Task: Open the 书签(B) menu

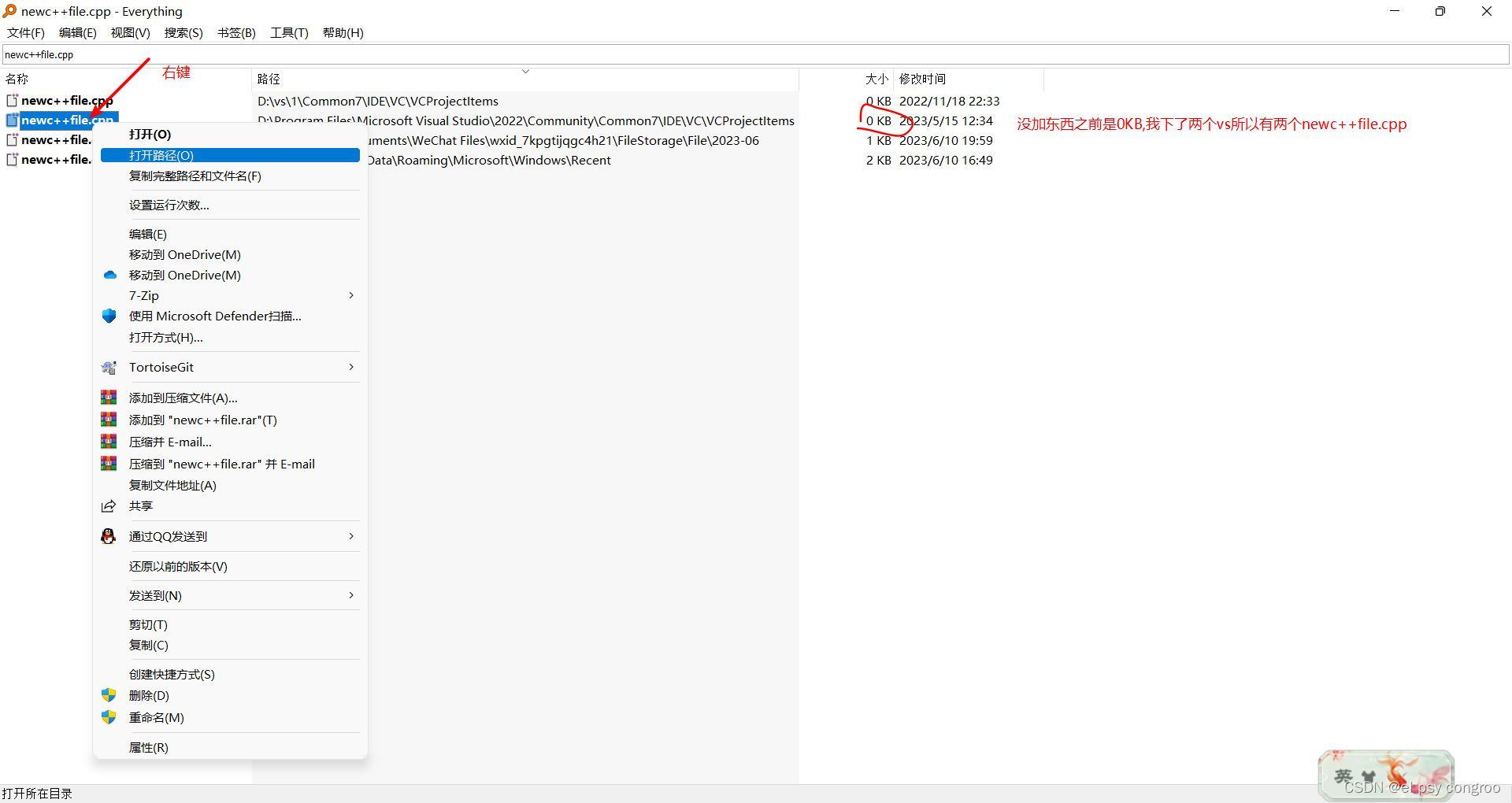Action: pyautogui.click(x=236, y=32)
